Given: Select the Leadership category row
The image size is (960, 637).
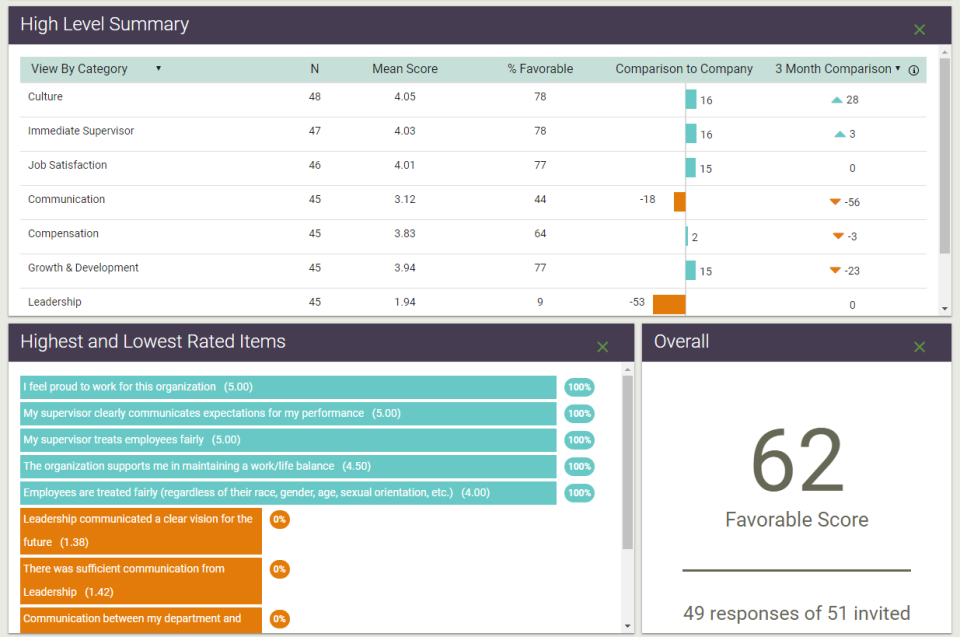Looking at the screenshot, I should click(x=55, y=302).
